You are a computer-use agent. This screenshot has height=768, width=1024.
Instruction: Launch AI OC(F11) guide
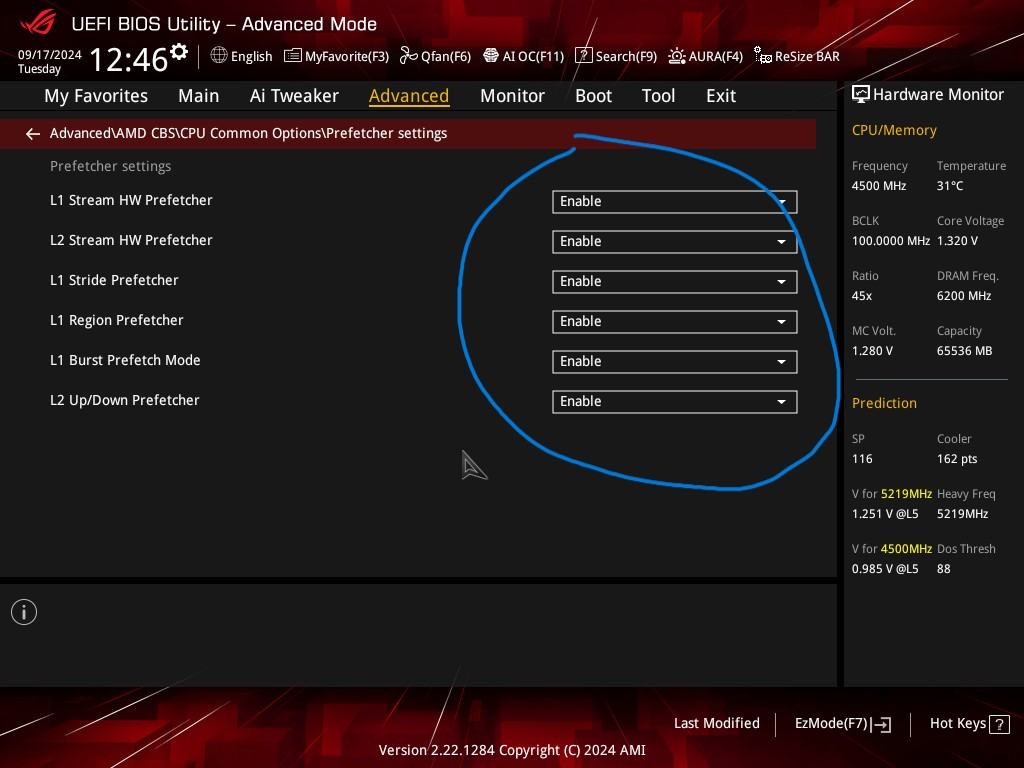523,56
